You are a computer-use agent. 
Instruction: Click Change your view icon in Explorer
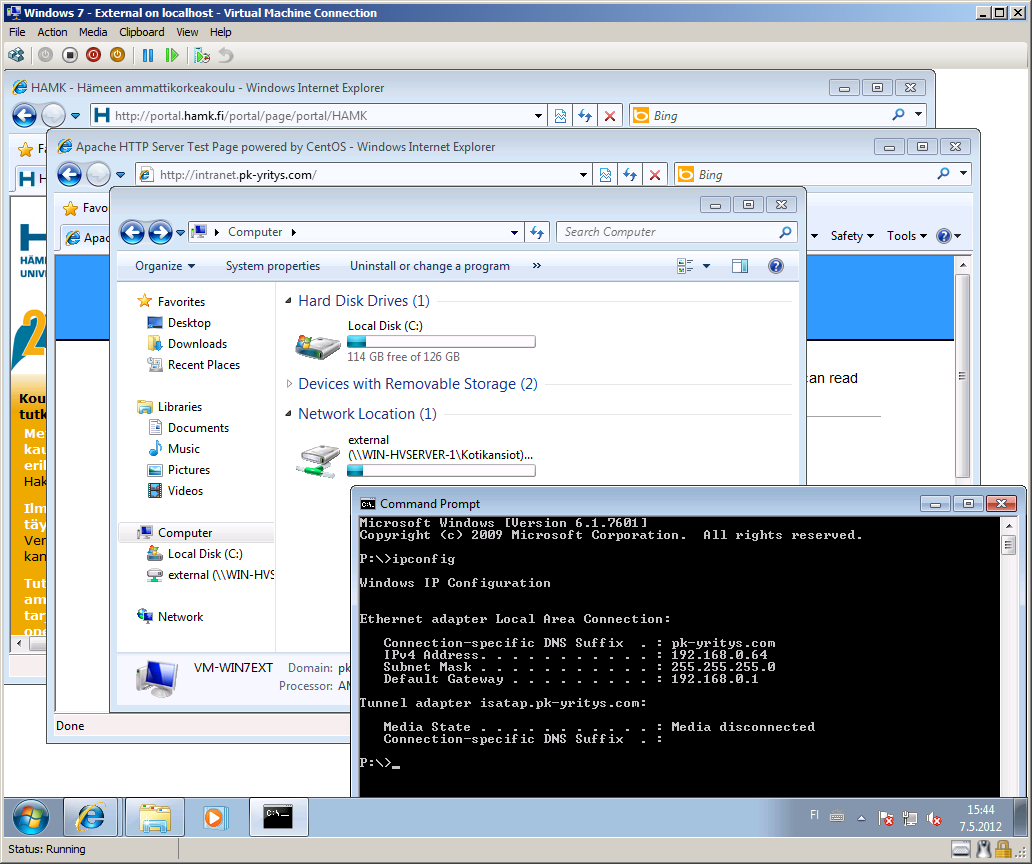pyautogui.click(x=684, y=266)
